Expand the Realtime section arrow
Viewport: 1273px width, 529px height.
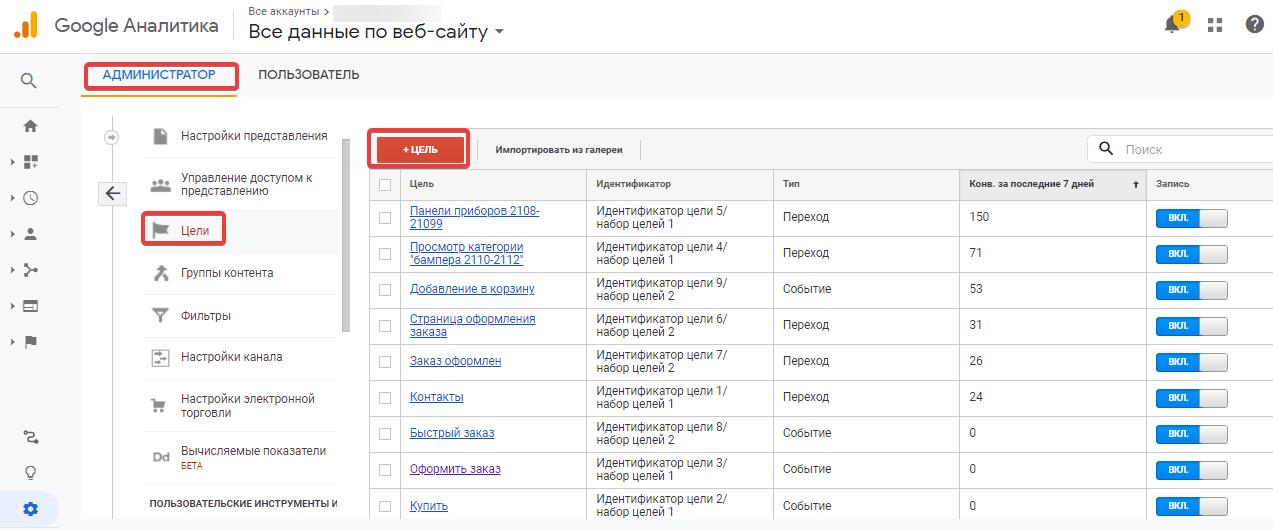point(12,198)
